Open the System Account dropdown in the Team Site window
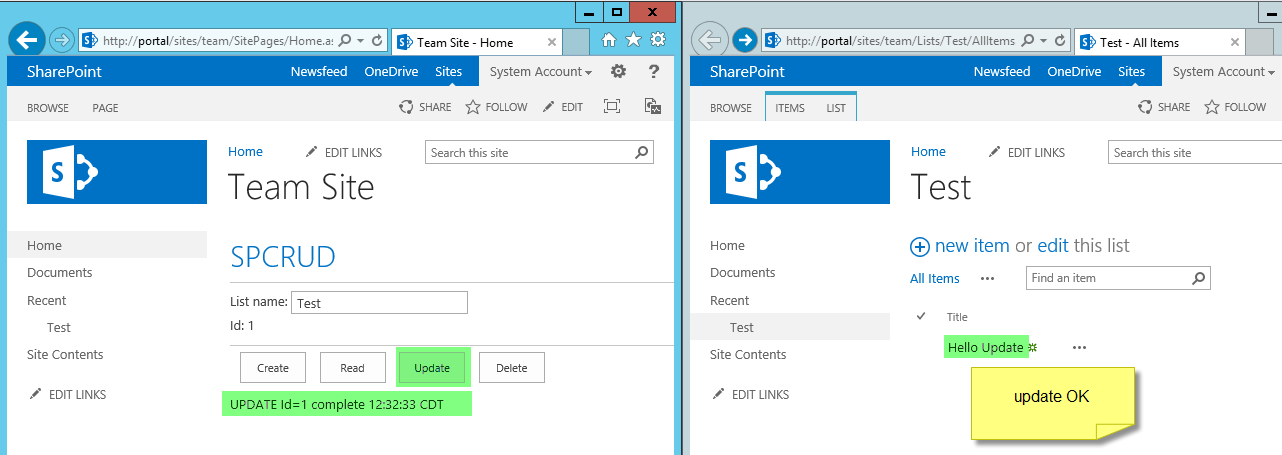Screen dimensions: 1282x455 (x=540, y=71)
